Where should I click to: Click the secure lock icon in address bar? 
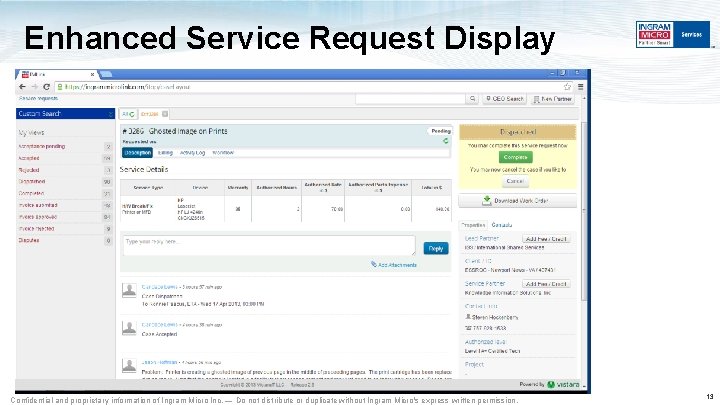[60, 87]
